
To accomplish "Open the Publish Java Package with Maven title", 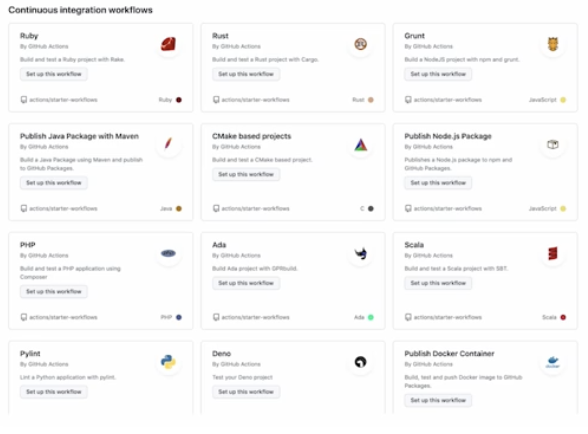I will 79,136.
